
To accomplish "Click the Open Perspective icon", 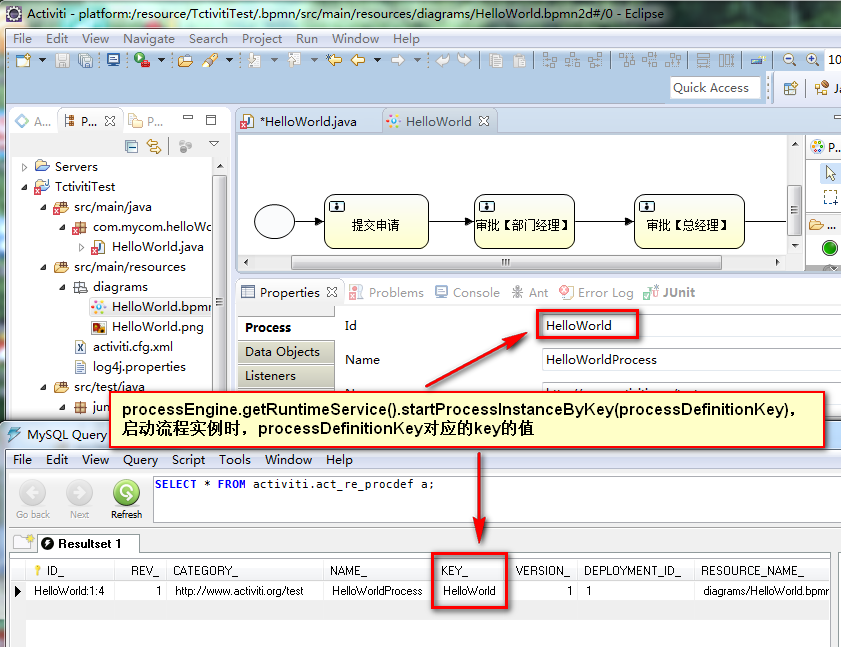I will 790,88.
